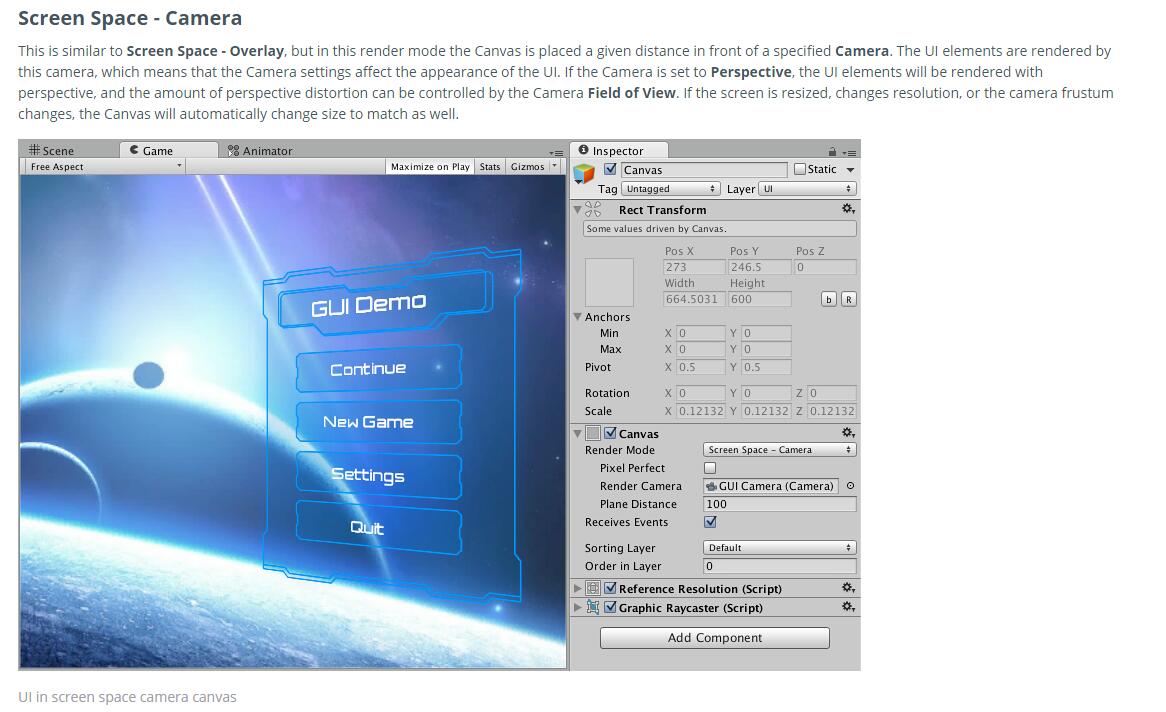Open the Reference Resolution gear menu
Image resolution: width=1166 pixels, height=712 pixels.
click(x=848, y=588)
